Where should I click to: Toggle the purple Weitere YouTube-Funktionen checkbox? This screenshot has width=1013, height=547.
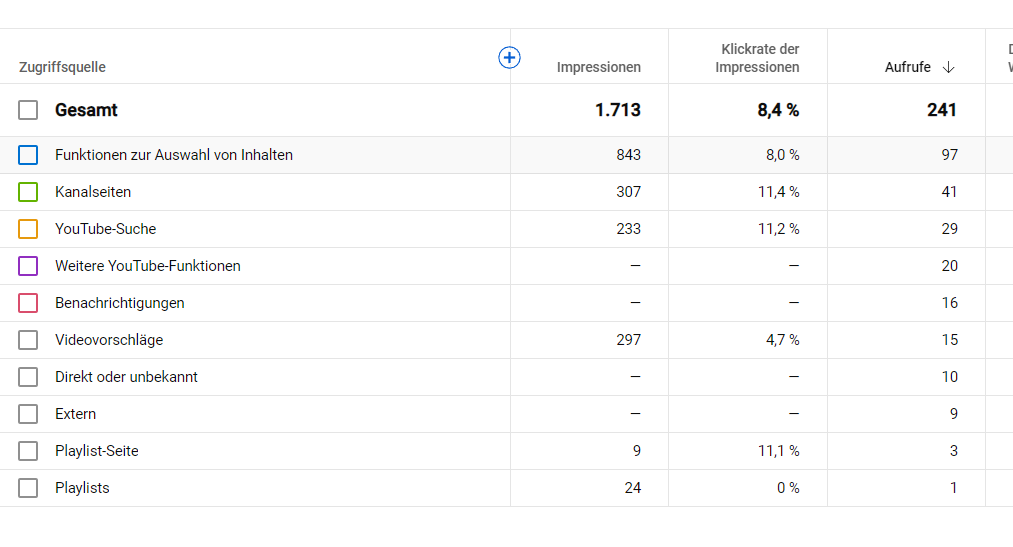pos(28,266)
